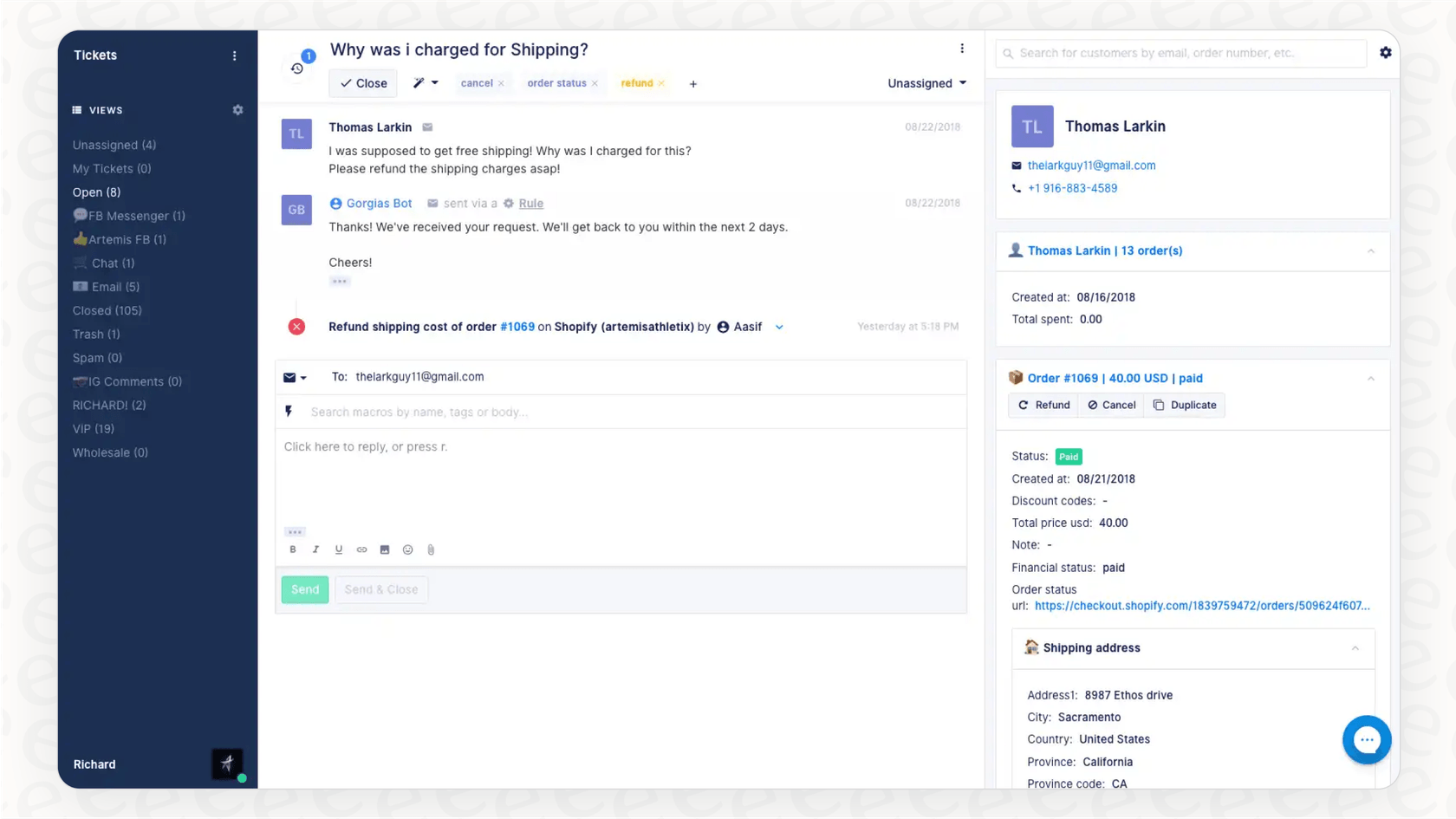
Task: Click the settings gear beside the search bar
Action: pos(1385,53)
